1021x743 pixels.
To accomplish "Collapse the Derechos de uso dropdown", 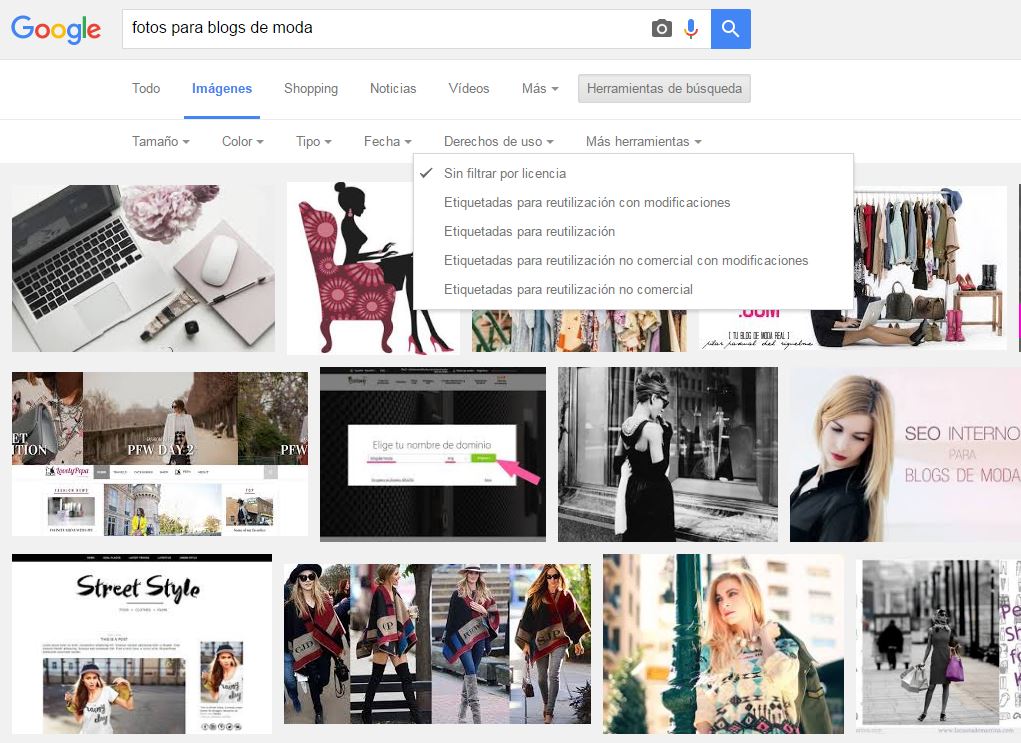I will coord(499,141).
